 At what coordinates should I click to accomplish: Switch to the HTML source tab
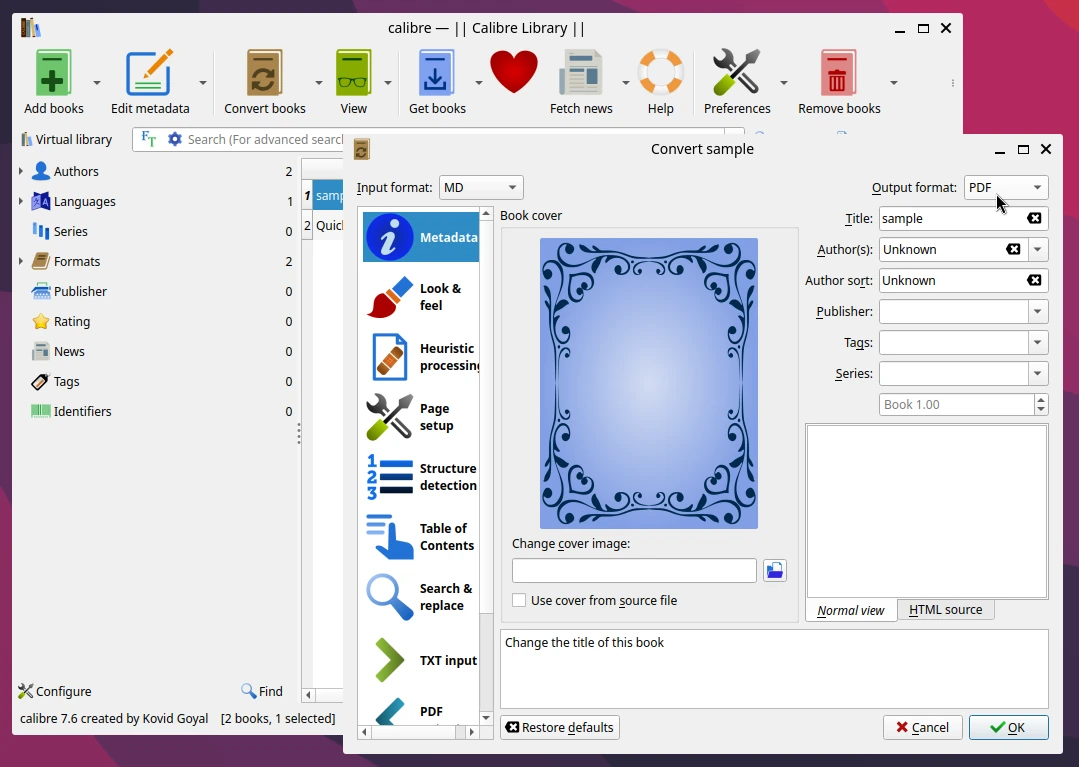(x=945, y=610)
